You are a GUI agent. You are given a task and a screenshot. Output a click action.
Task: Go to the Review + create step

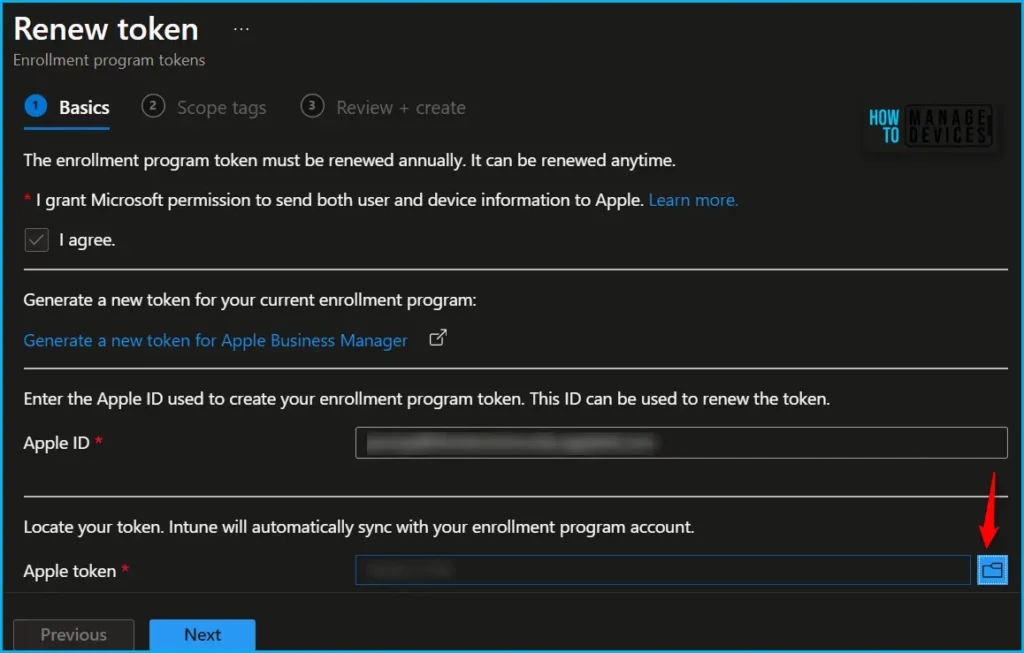(383, 107)
